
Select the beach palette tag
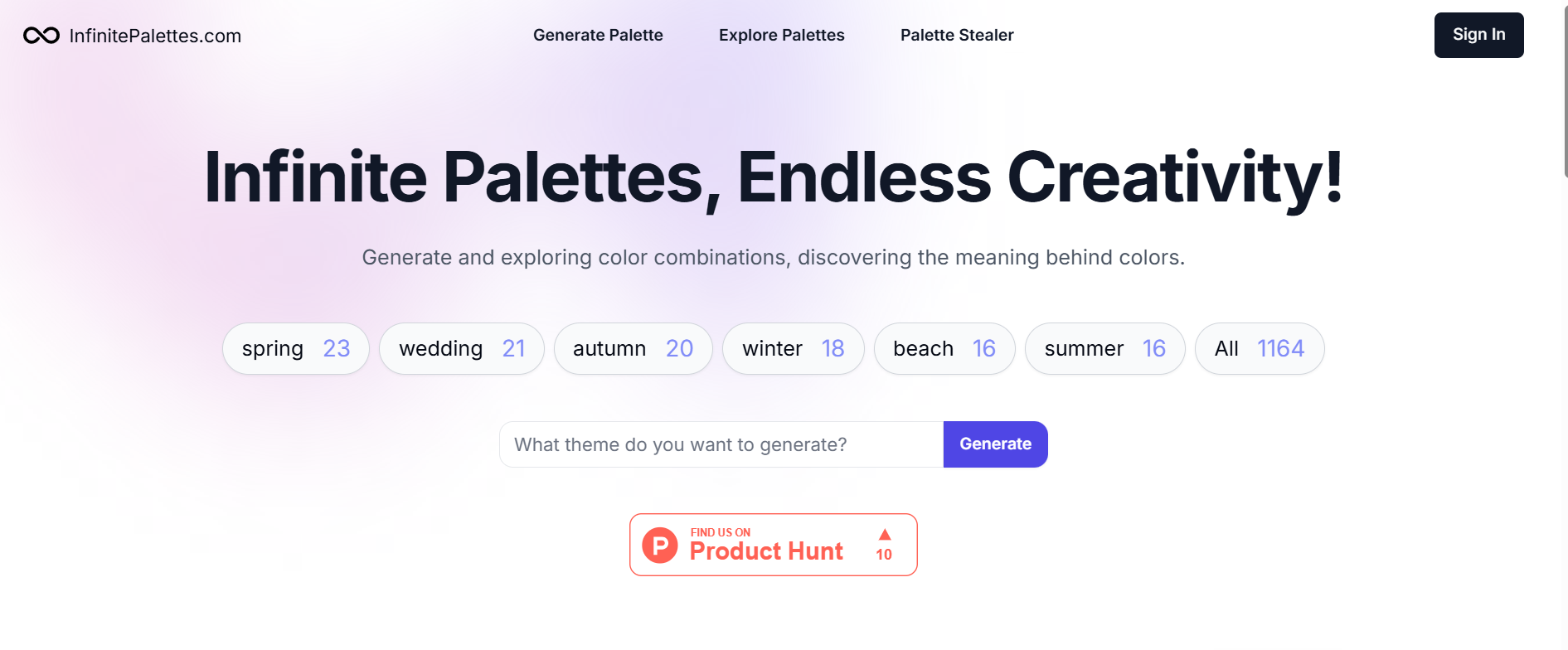(944, 348)
